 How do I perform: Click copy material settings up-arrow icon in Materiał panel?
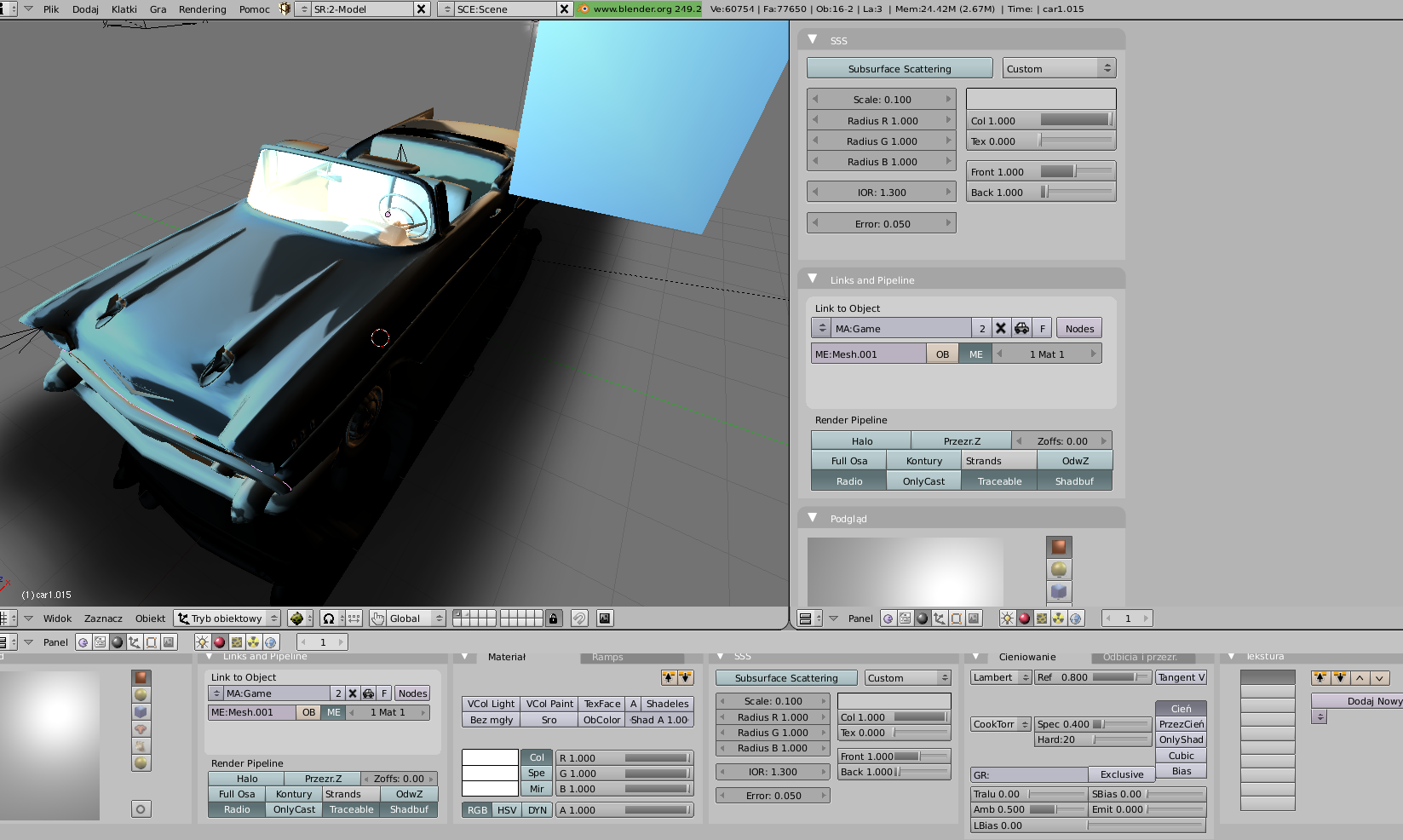670,678
